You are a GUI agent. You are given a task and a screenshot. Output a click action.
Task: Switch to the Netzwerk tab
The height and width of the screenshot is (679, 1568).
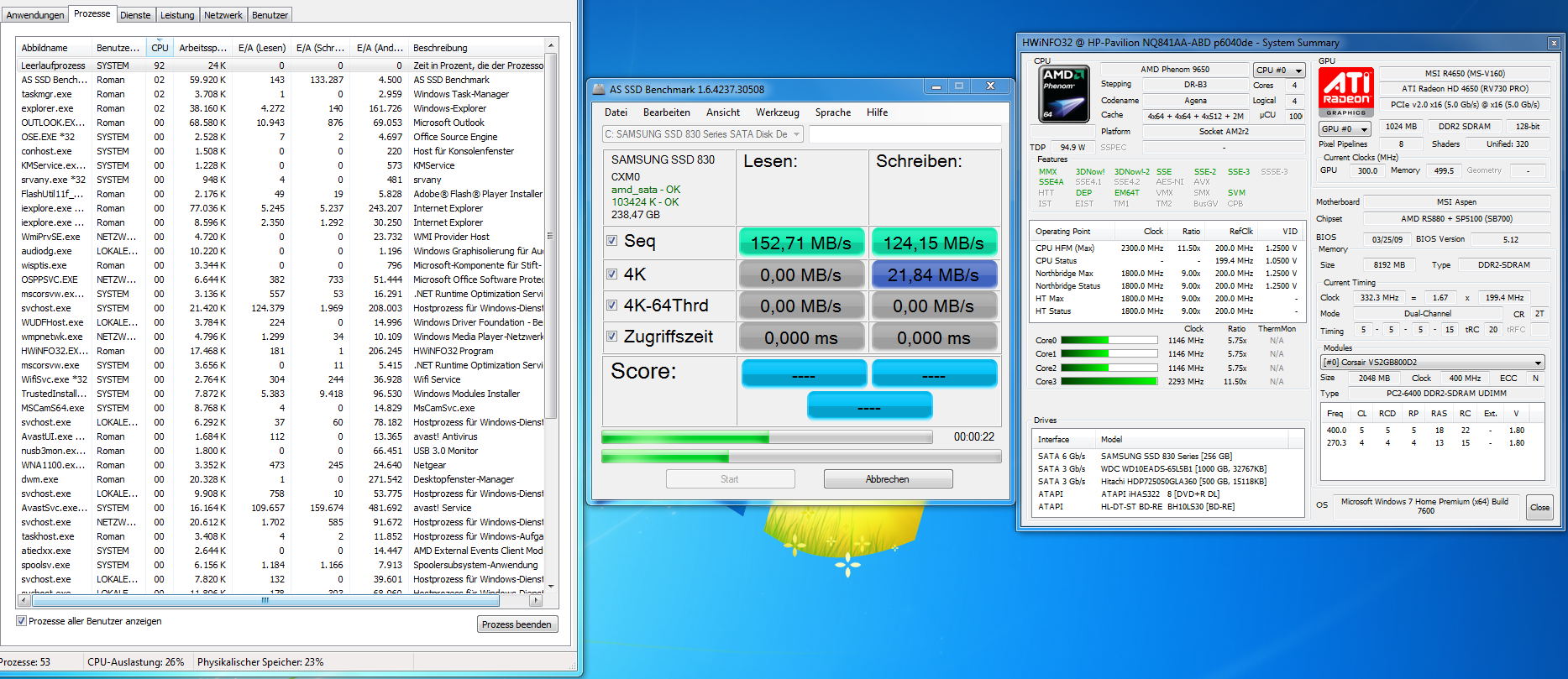click(223, 15)
